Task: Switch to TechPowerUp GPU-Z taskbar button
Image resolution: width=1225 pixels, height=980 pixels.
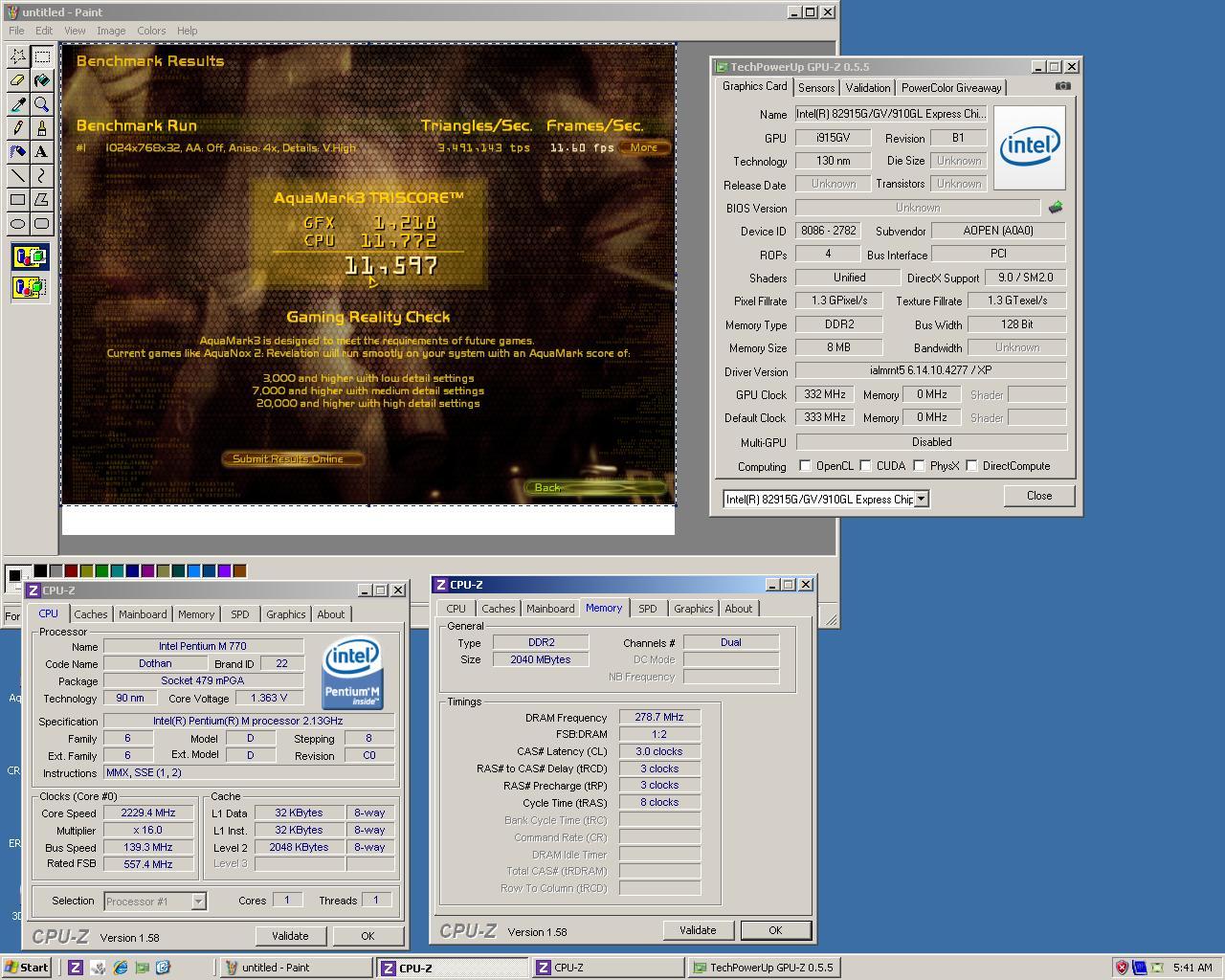Action: click(764, 968)
